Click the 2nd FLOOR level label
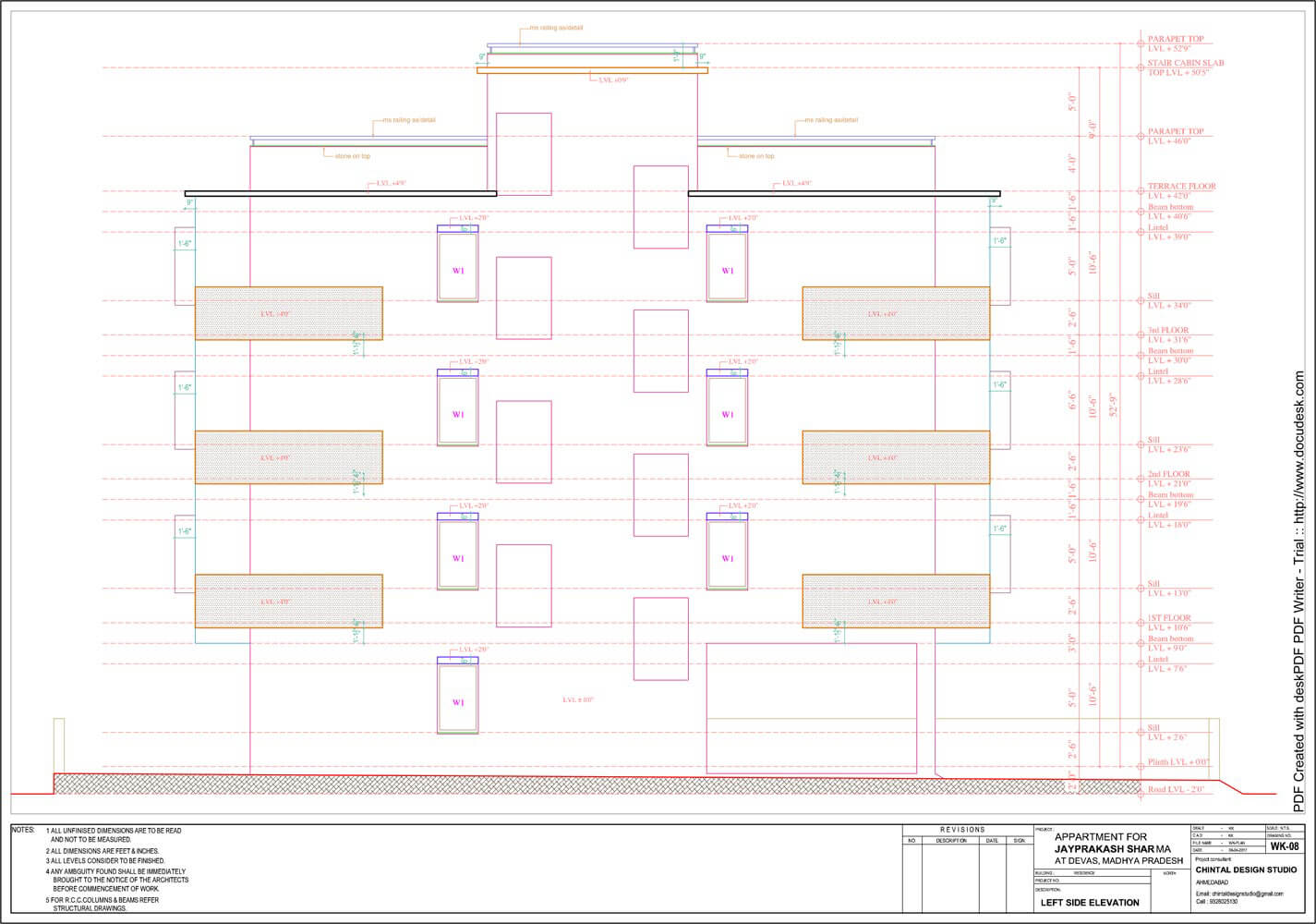Screen dimensions: 1316x924 [x=1168, y=474]
